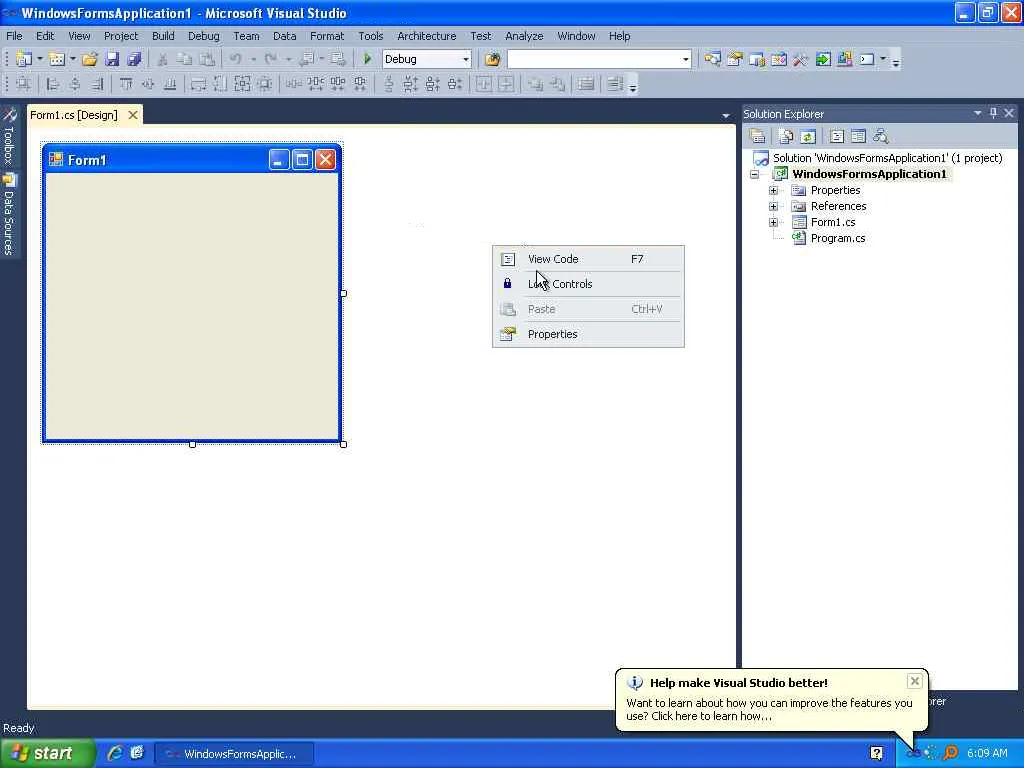This screenshot has height=768, width=1024.
Task: Click the Help make Visual Studio better balloon
Action: [x=771, y=699]
